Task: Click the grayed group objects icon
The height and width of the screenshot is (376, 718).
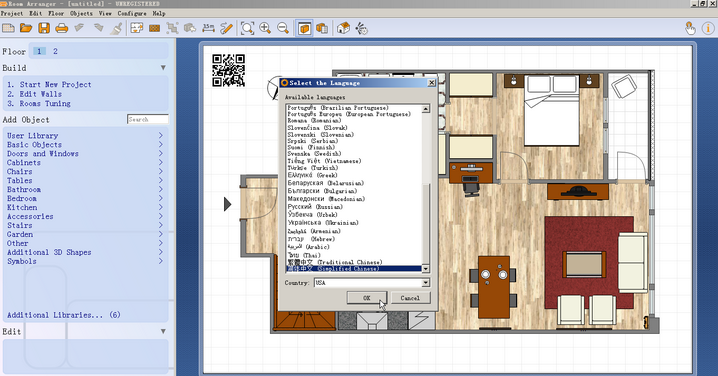Action: point(173,28)
